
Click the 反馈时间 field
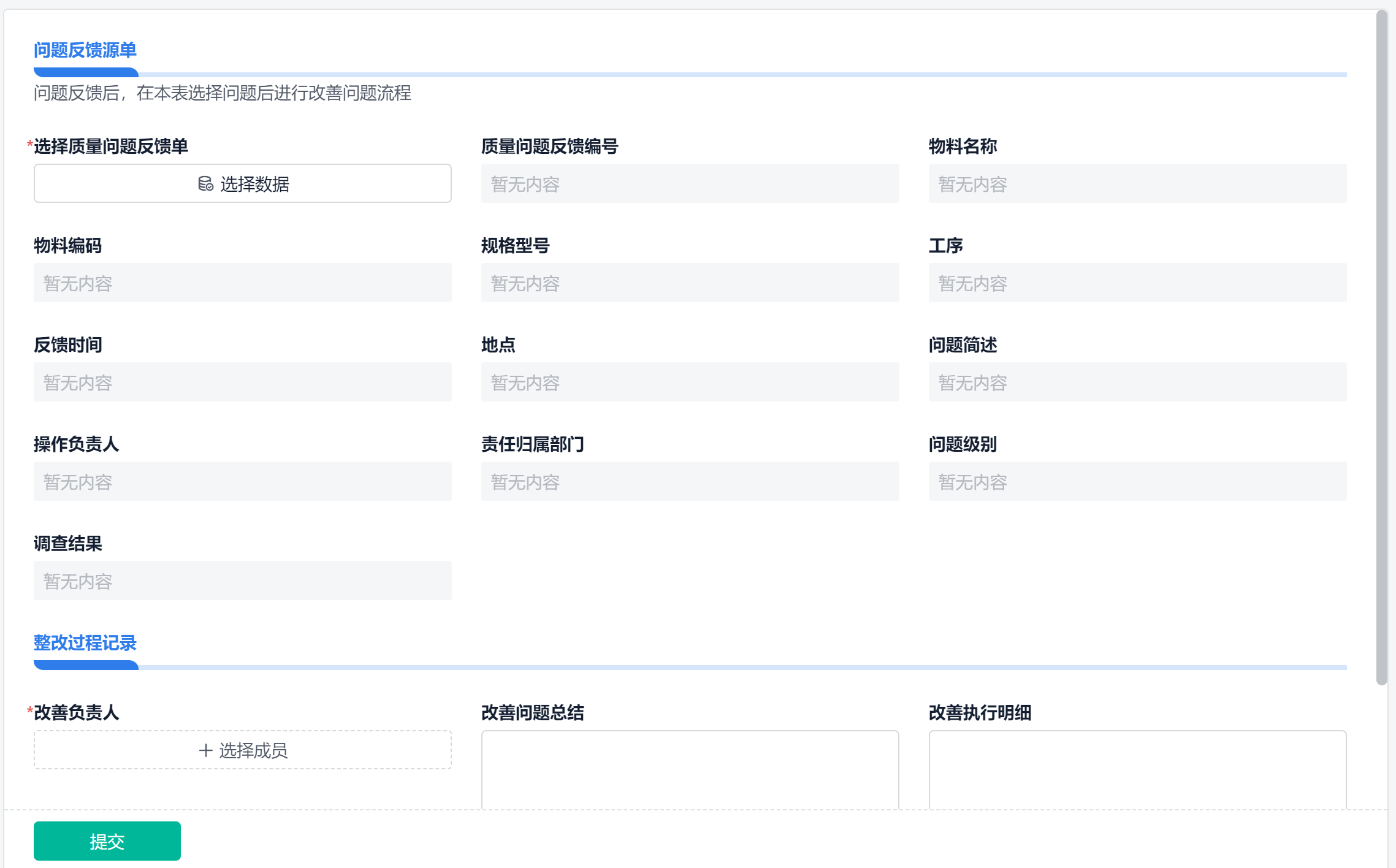click(243, 382)
